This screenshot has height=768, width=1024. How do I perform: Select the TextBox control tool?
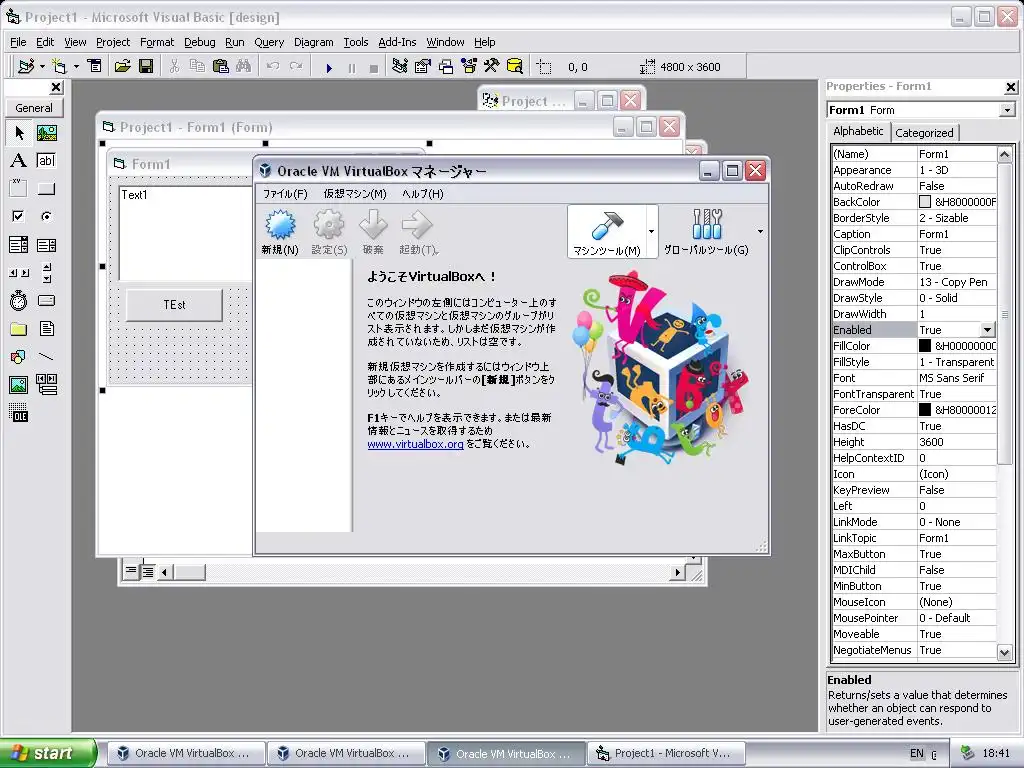(46, 161)
